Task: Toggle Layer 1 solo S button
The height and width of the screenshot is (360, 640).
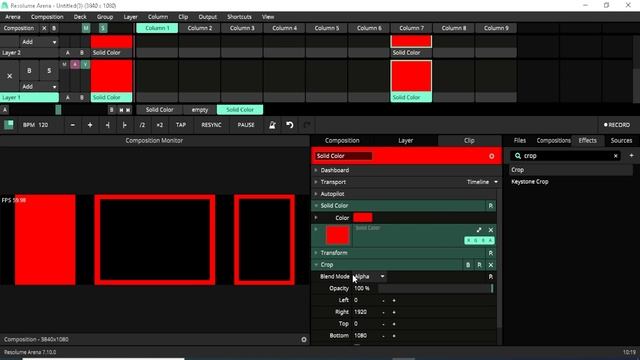Action: [x=49, y=71]
